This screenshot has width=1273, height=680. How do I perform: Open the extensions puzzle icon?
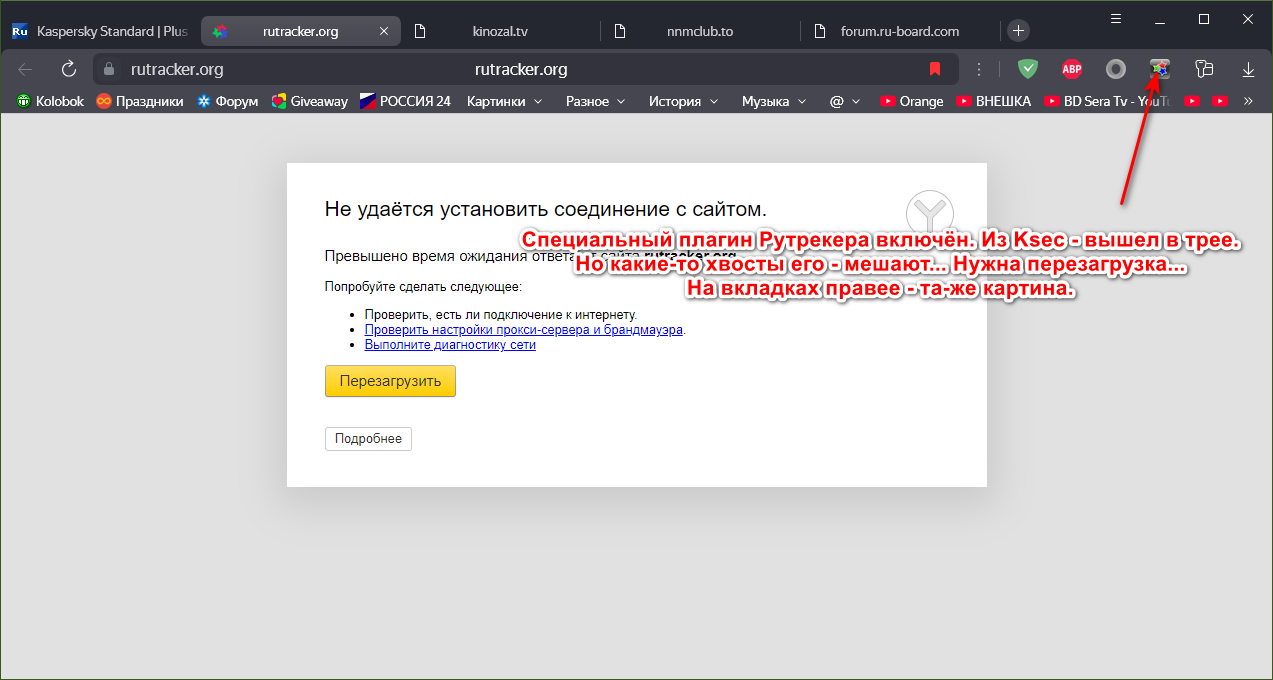(x=1204, y=69)
